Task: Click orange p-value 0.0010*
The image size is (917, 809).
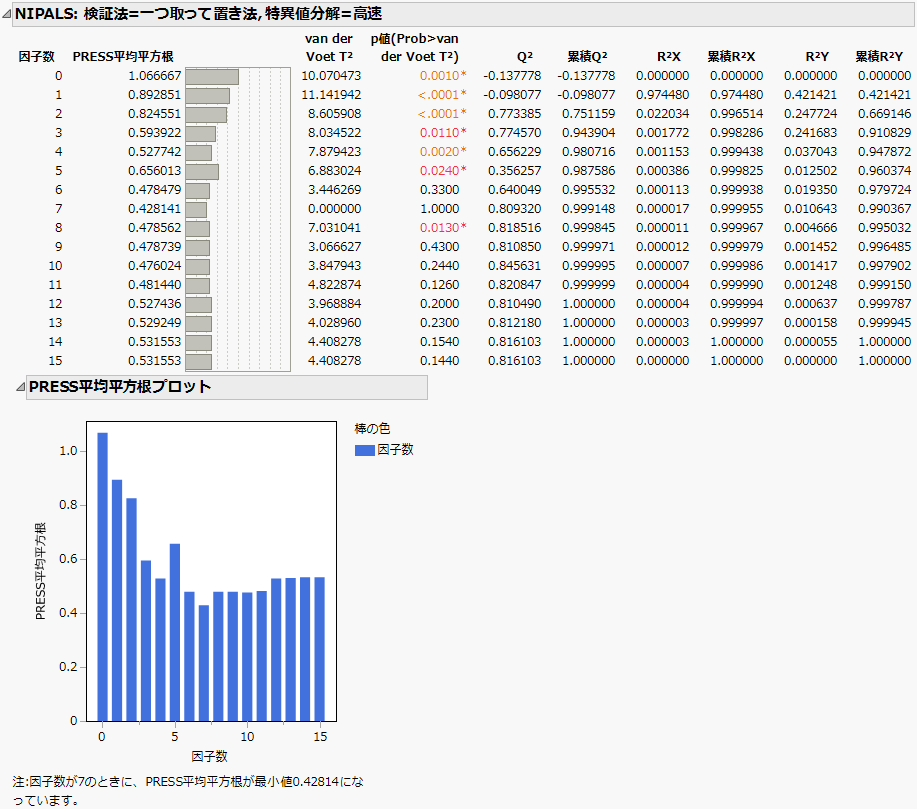Action: coord(443,76)
